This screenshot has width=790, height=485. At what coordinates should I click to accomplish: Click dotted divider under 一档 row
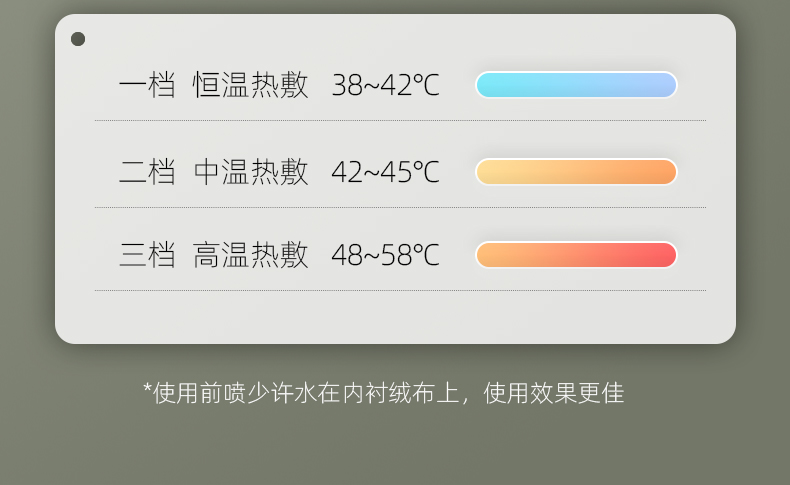point(401,120)
